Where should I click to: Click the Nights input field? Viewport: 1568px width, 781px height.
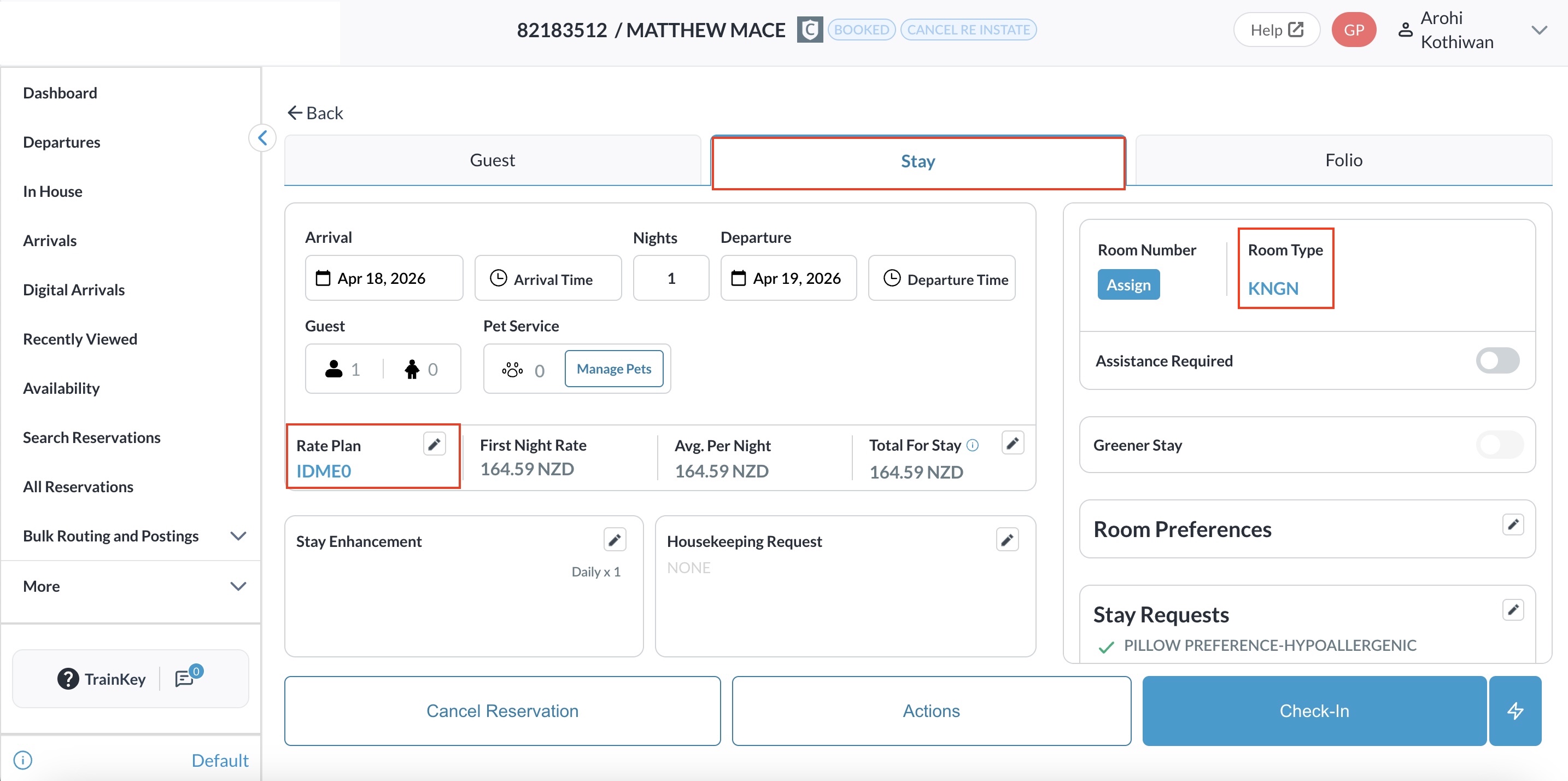671,278
